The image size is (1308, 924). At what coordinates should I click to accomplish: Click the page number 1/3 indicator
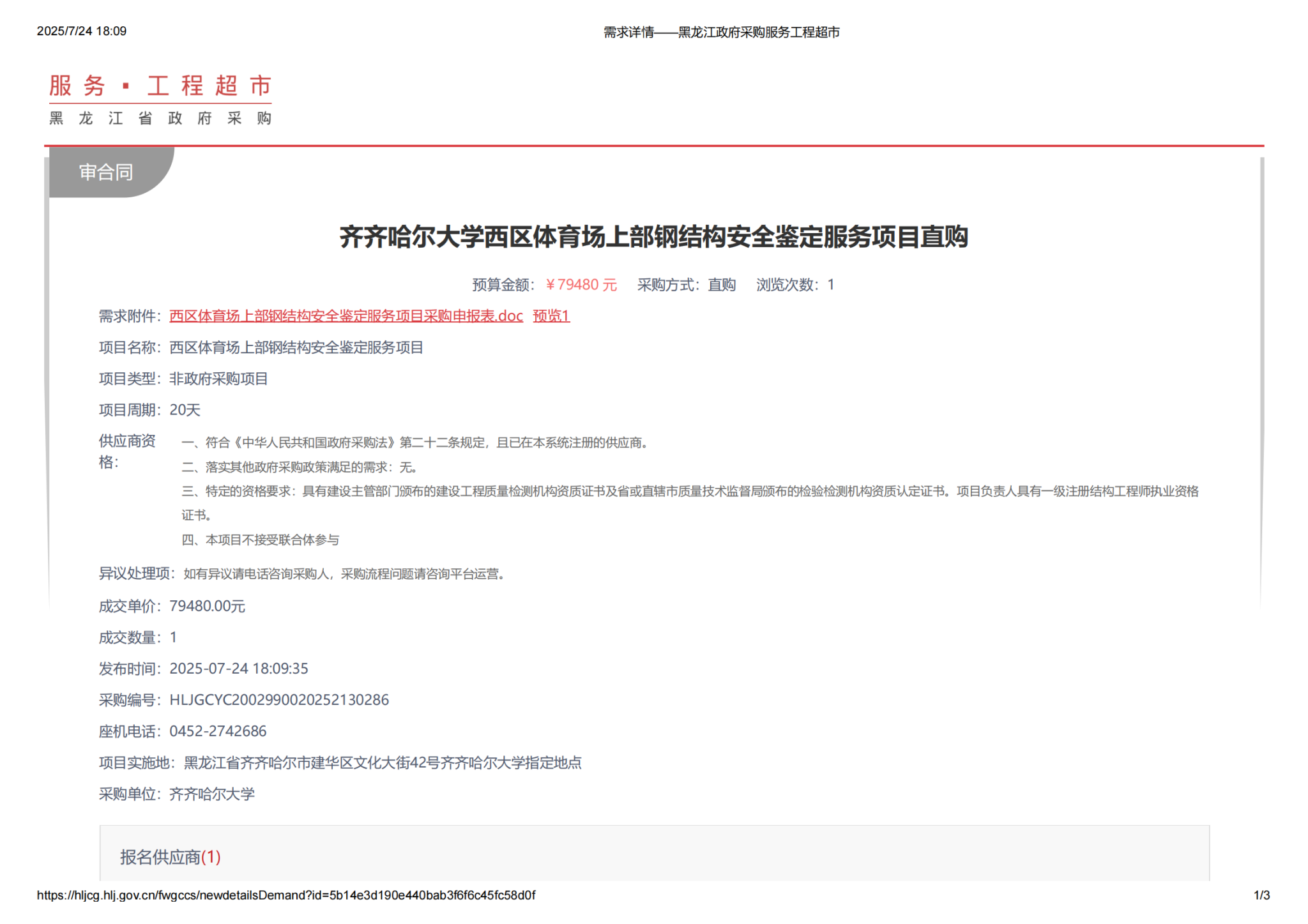click(1261, 895)
